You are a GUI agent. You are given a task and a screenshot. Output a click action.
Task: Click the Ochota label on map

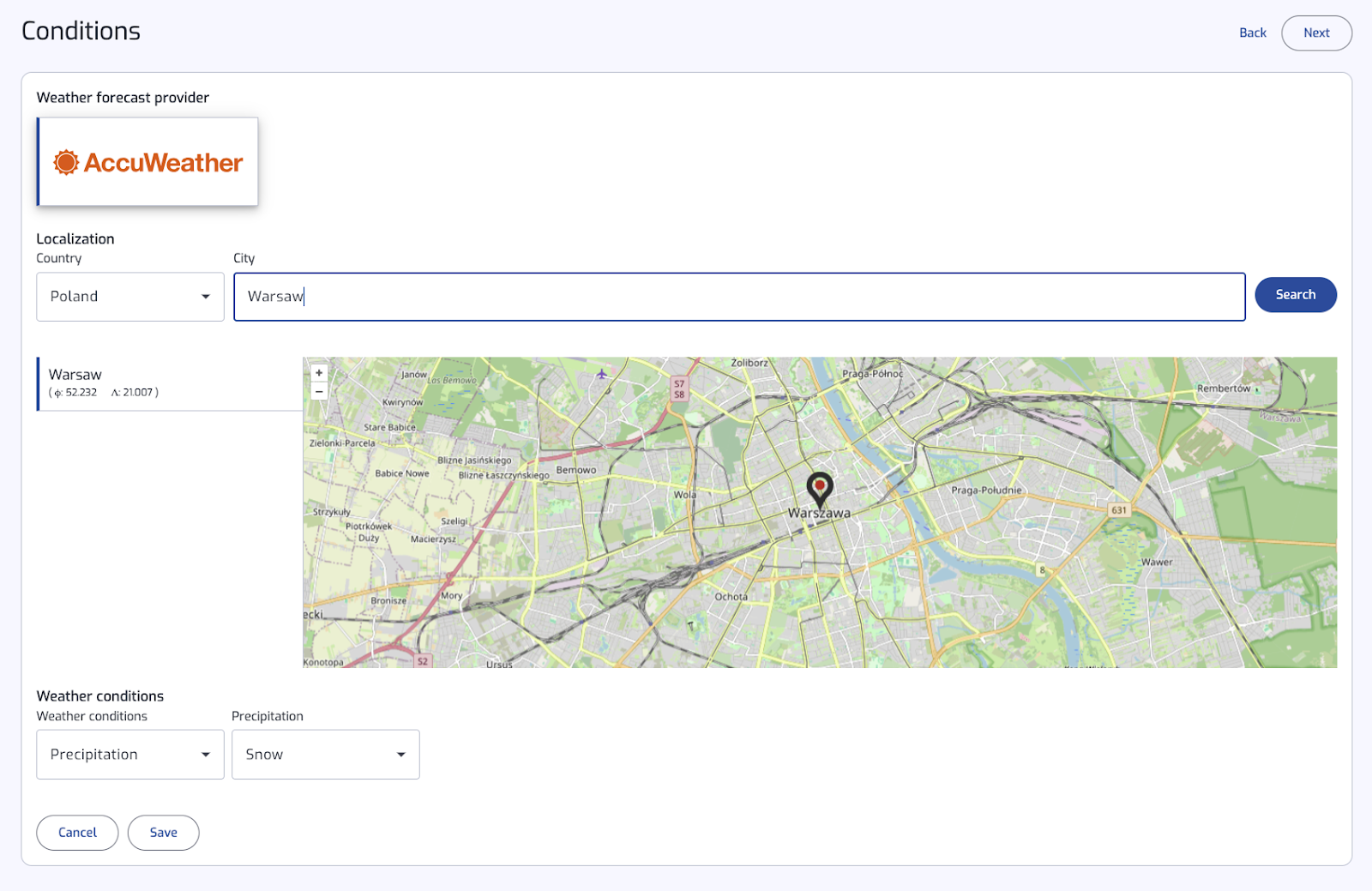pyautogui.click(x=731, y=597)
